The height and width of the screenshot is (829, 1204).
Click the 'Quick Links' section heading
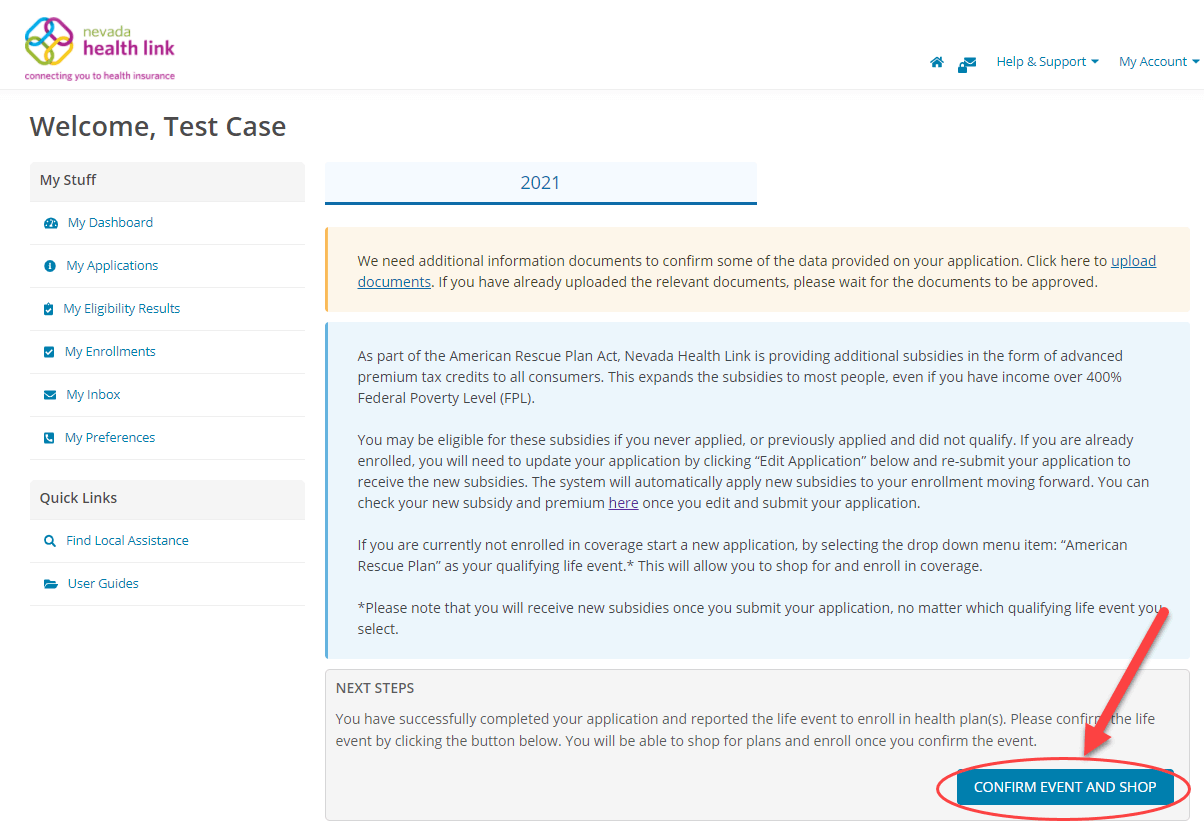[x=78, y=498]
